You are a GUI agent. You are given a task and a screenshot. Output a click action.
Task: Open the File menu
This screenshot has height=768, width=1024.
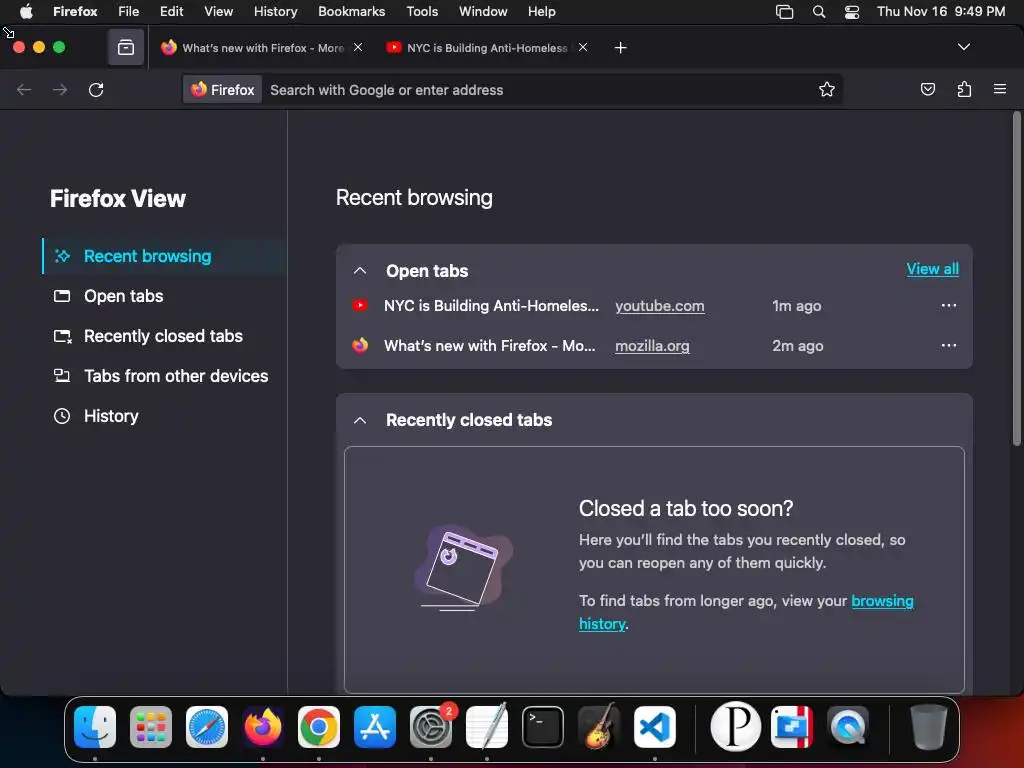pos(128,11)
